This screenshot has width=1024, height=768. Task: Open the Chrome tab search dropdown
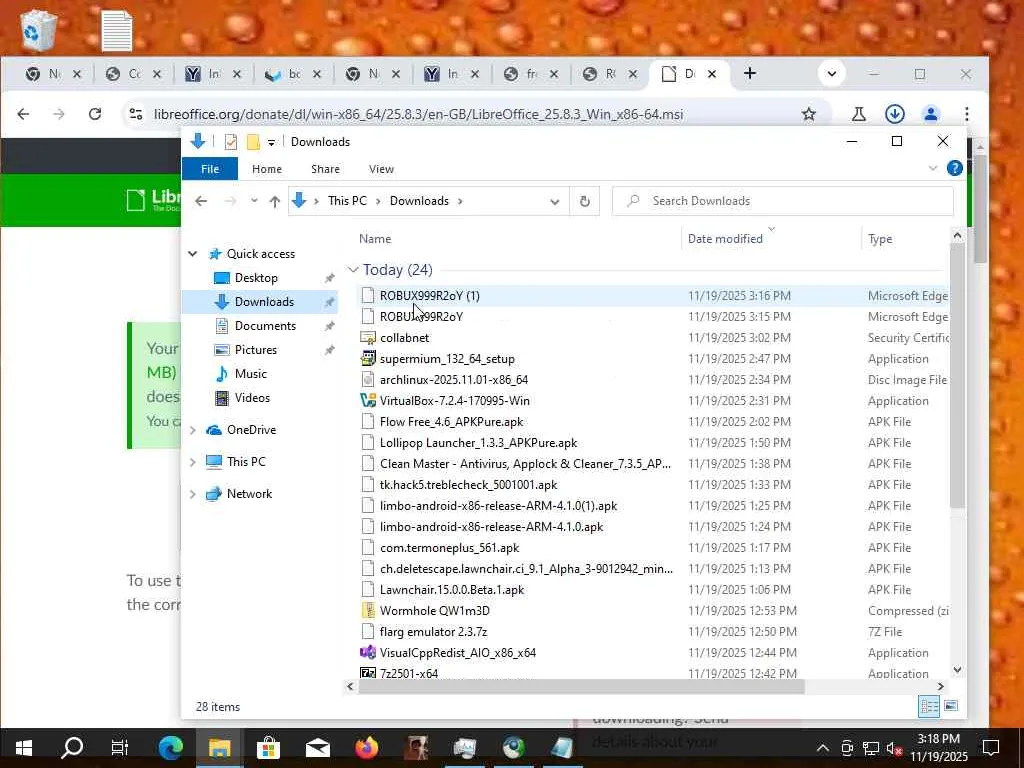pos(831,73)
